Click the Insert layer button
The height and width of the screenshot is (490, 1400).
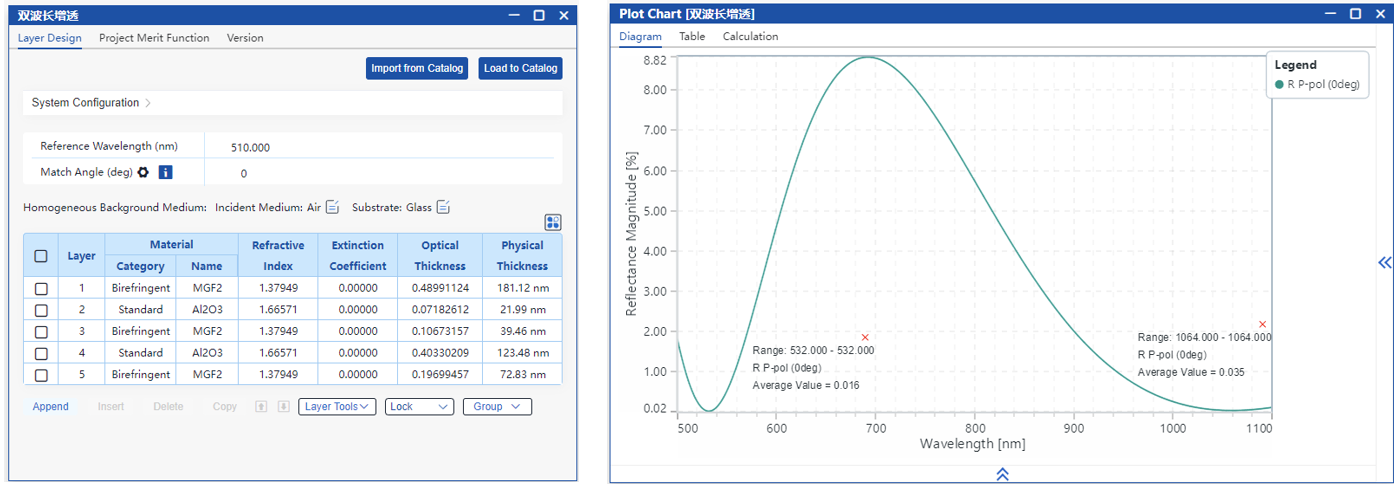point(111,407)
